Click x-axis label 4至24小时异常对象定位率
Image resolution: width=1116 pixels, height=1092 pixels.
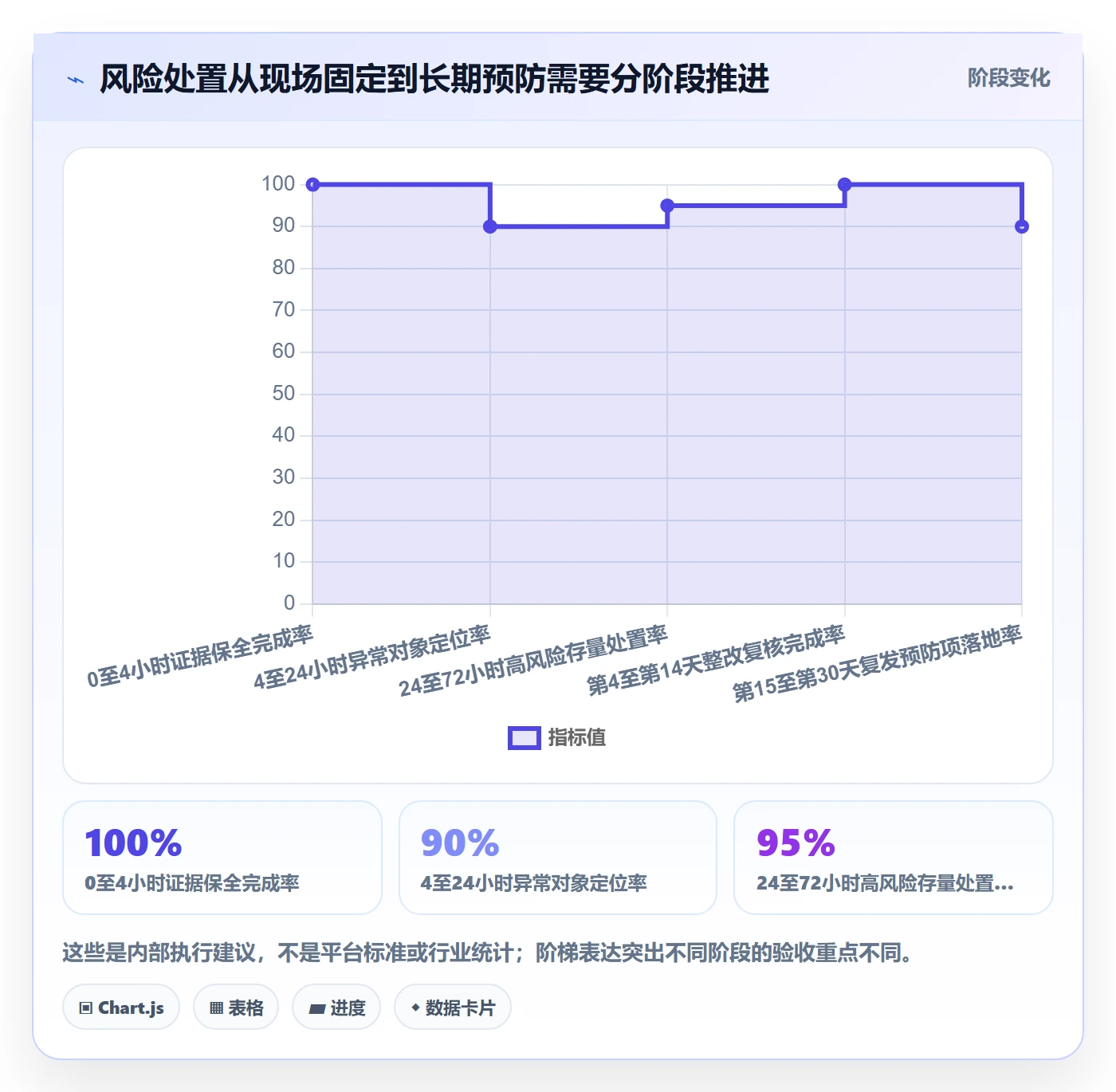372,658
